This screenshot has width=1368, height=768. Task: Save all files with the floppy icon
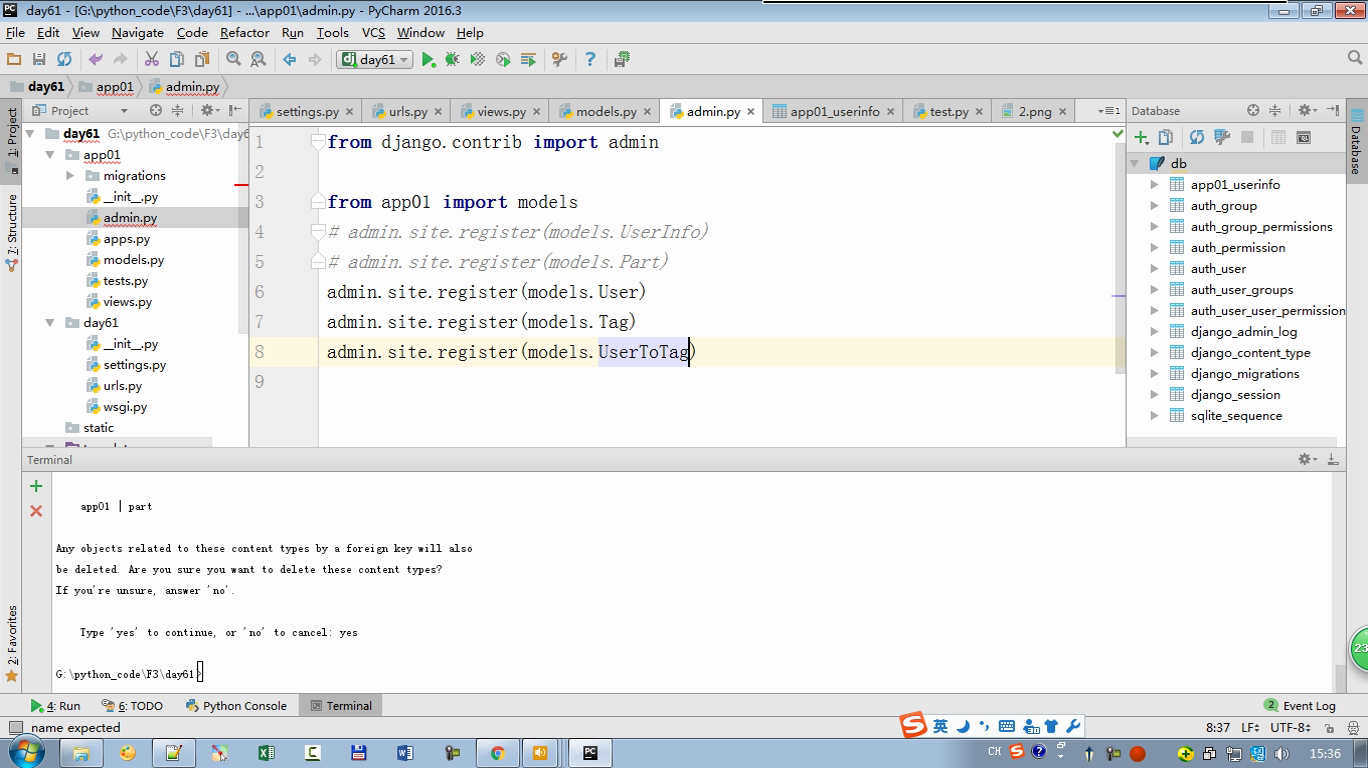39,60
